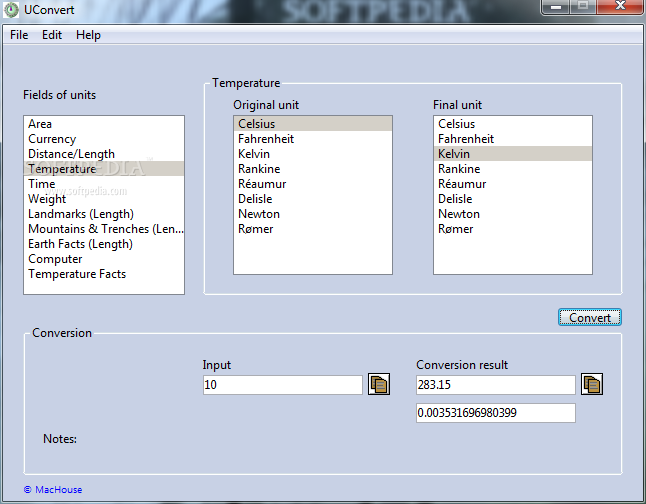Image resolution: width=646 pixels, height=504 pixels.
Task: Pick Rømer as Final unit
Action: [x=513, y=229]
